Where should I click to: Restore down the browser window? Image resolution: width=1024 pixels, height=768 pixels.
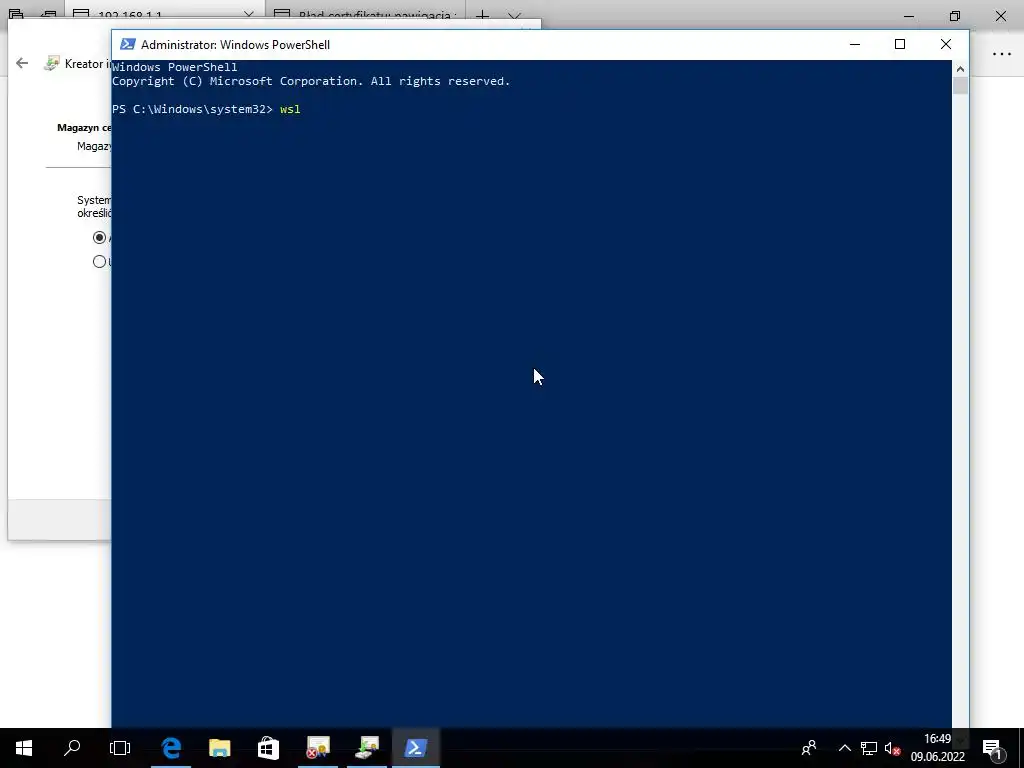tap(955, 16)
